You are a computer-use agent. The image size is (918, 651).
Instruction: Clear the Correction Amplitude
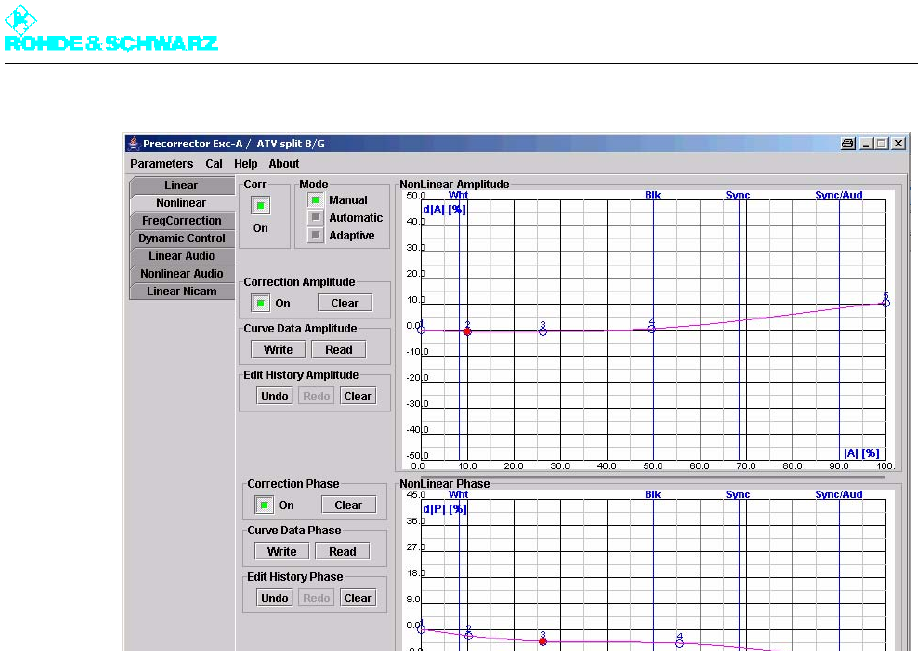(345, 303)
